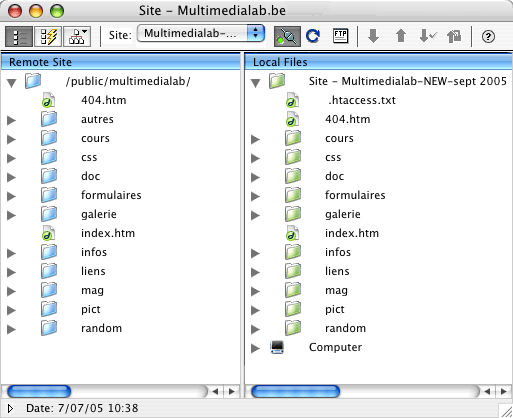Collapse the /public/multimedialab/ root folder
Screen dimensions: 513x418
pos(12,83)
